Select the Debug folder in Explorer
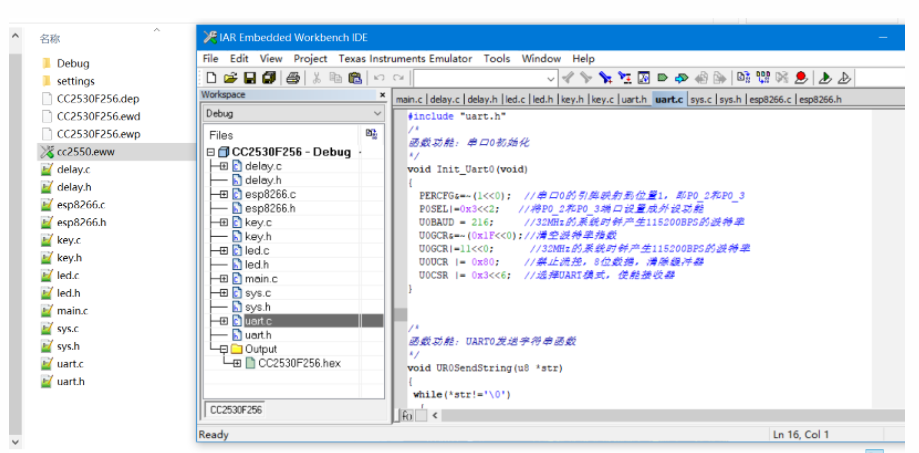 pyautogui.click(x=73, y=63)
